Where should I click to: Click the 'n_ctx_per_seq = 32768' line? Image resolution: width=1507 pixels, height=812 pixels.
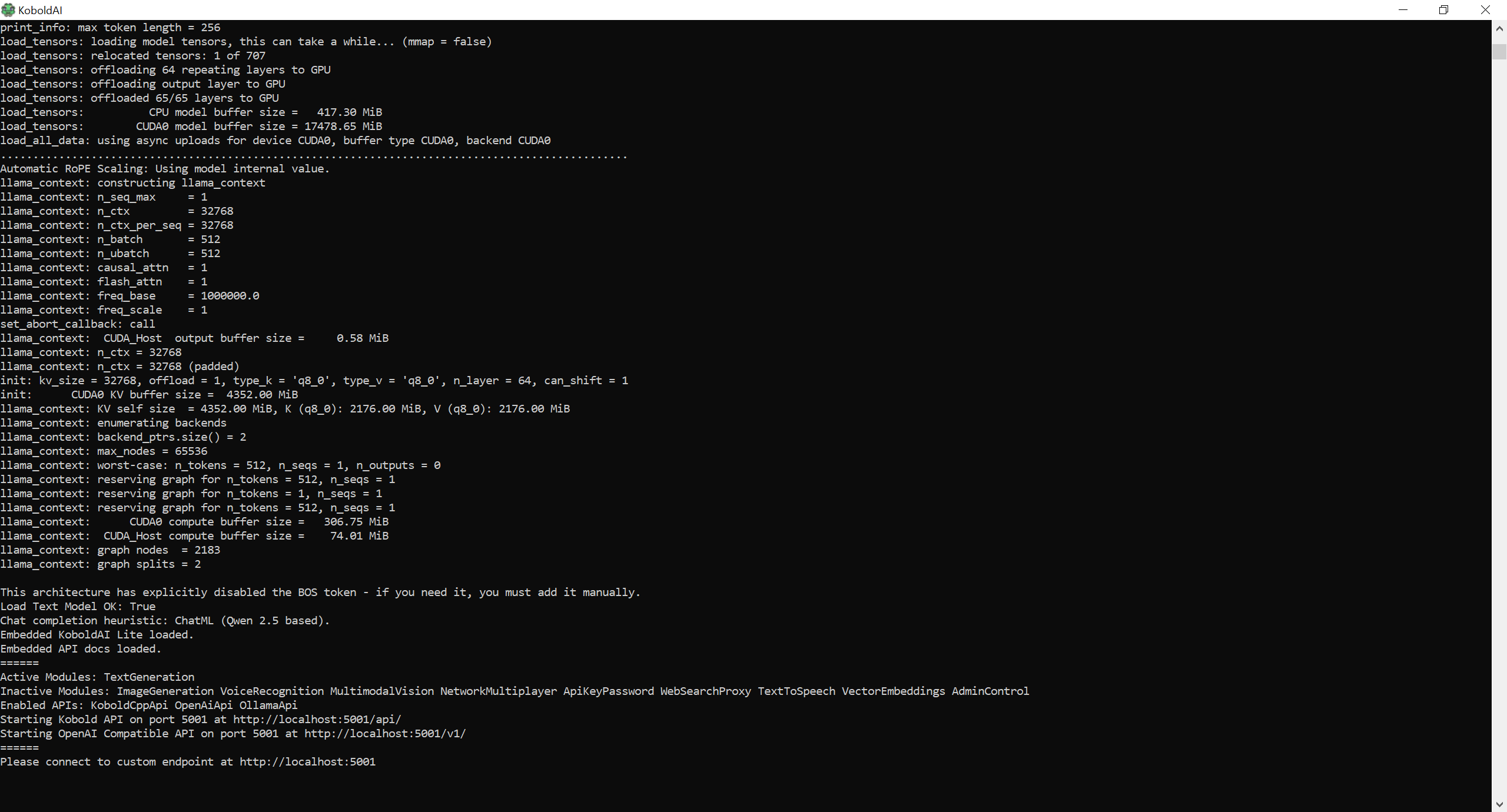click(x=117, y=225)
